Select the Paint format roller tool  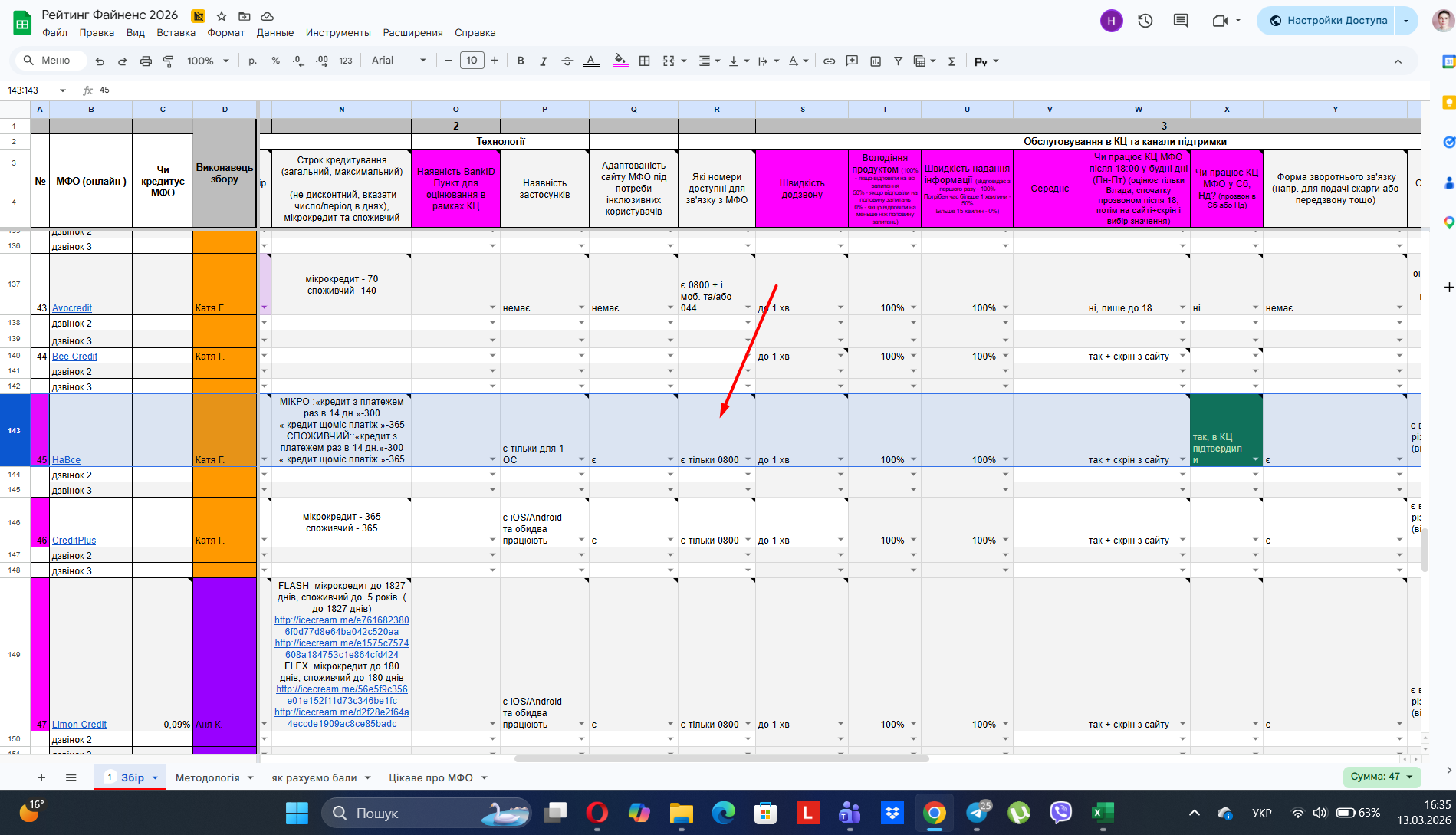(x=169, y=61)
